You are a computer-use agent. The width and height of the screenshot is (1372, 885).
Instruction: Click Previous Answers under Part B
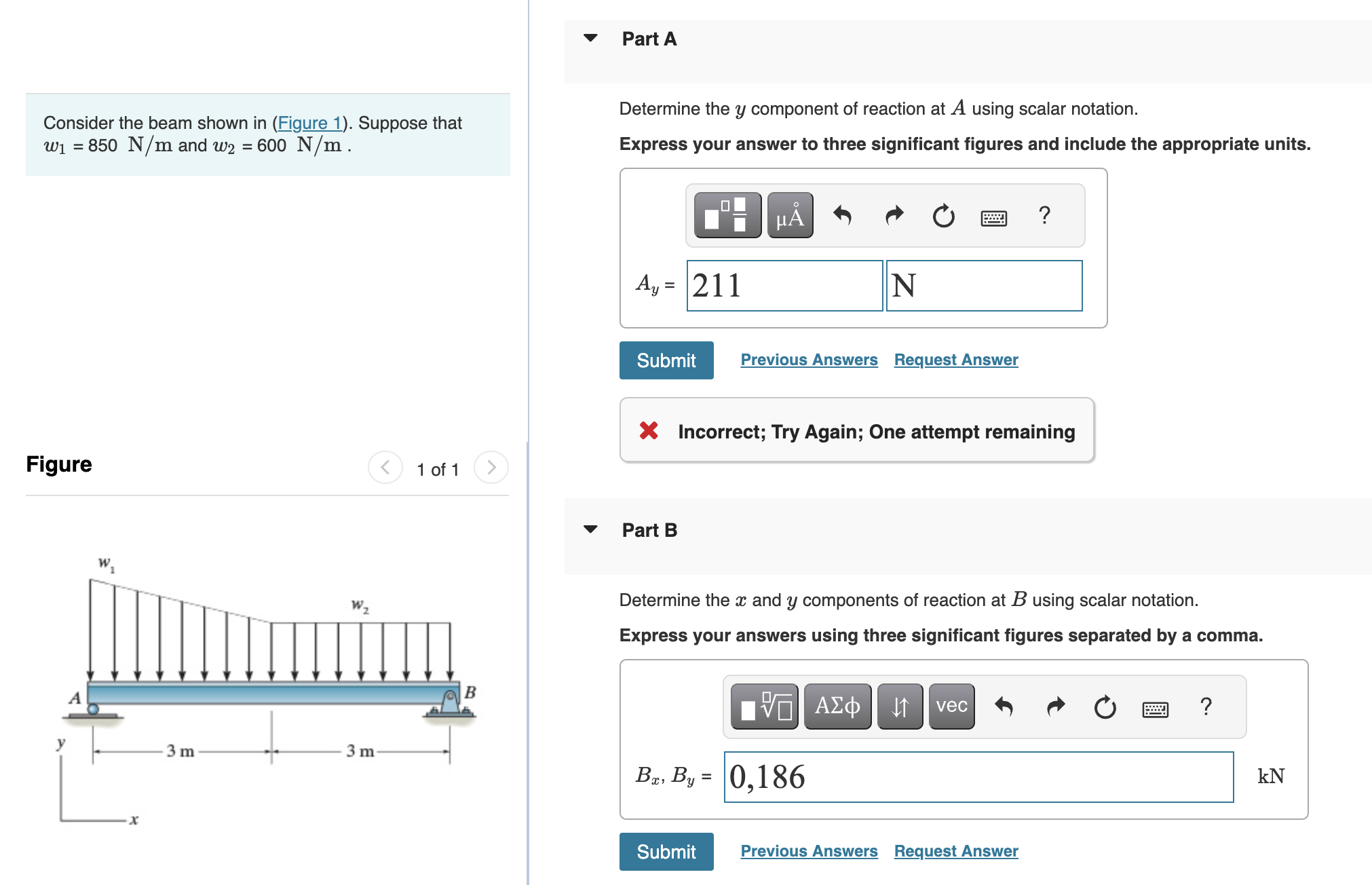point(808,850)
